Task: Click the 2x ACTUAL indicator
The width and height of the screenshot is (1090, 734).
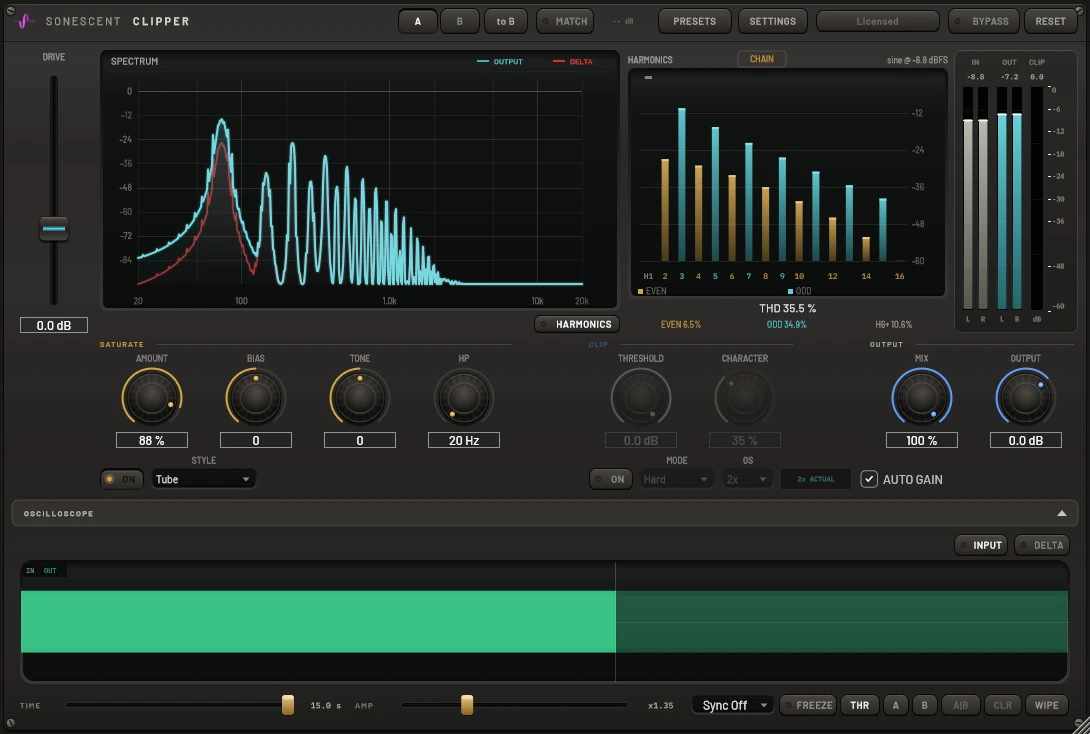Action: (815, 479)
